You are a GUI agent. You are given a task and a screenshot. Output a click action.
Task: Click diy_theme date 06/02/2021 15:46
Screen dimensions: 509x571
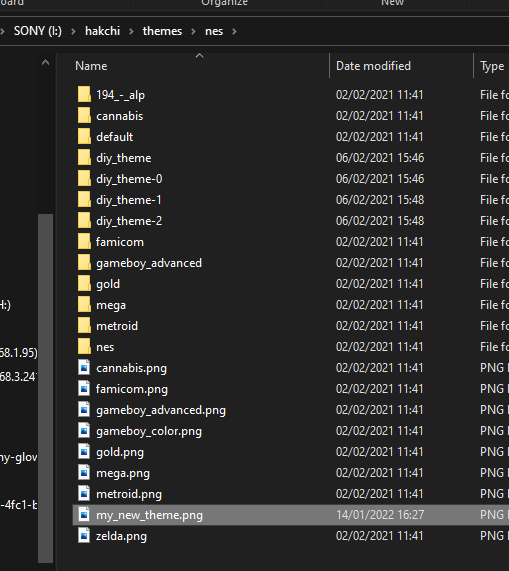380,158
